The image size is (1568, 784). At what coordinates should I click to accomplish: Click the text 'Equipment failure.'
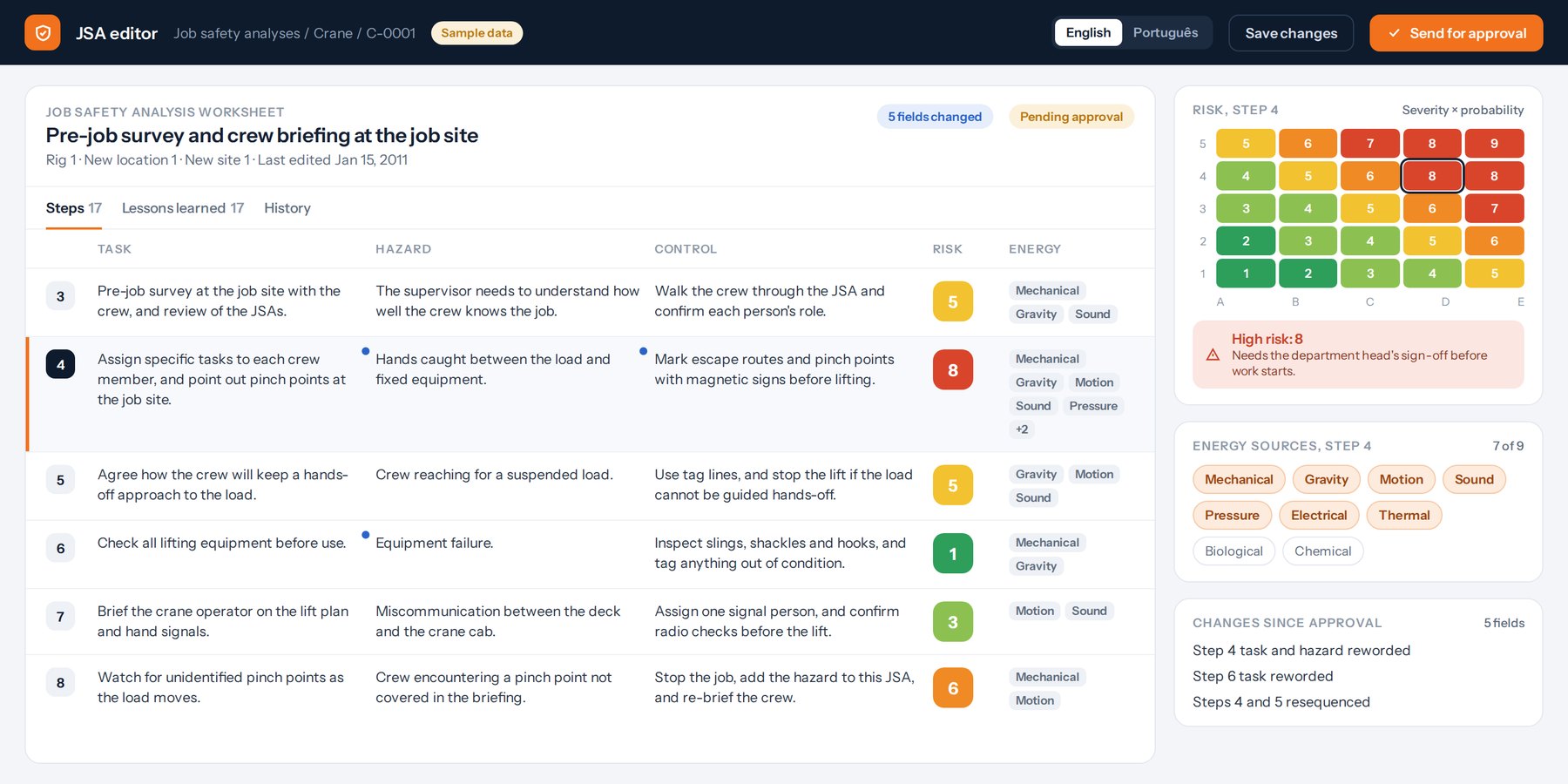coord(434,543)
